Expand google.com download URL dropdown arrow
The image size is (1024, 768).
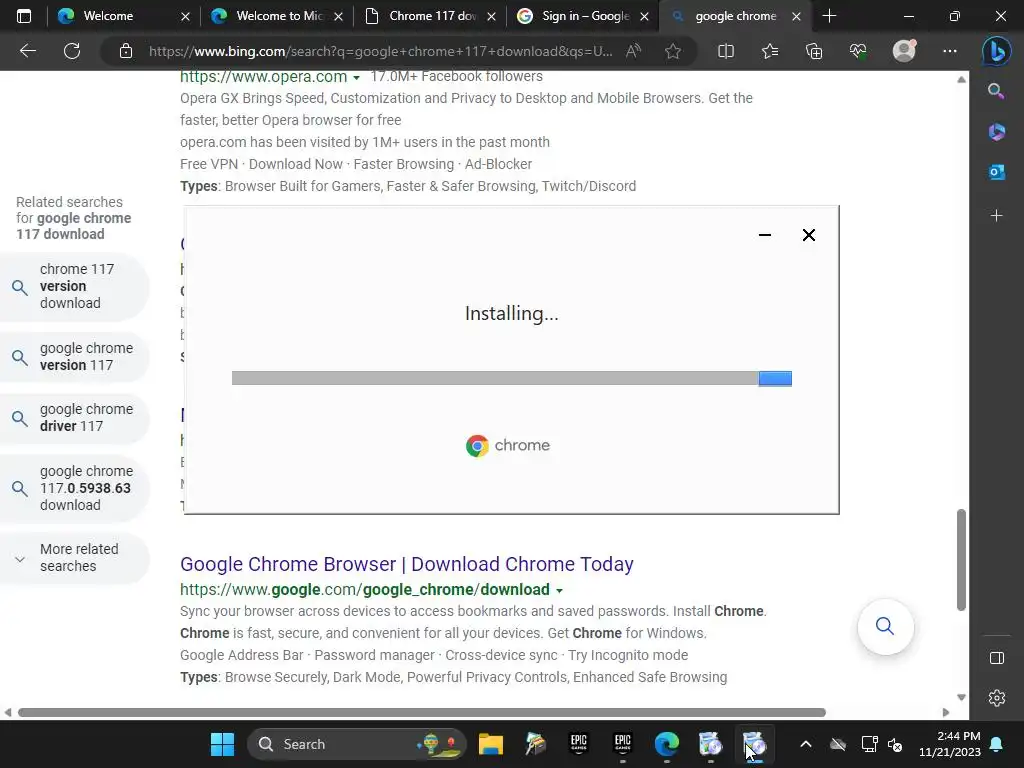(x=560, y=590)
